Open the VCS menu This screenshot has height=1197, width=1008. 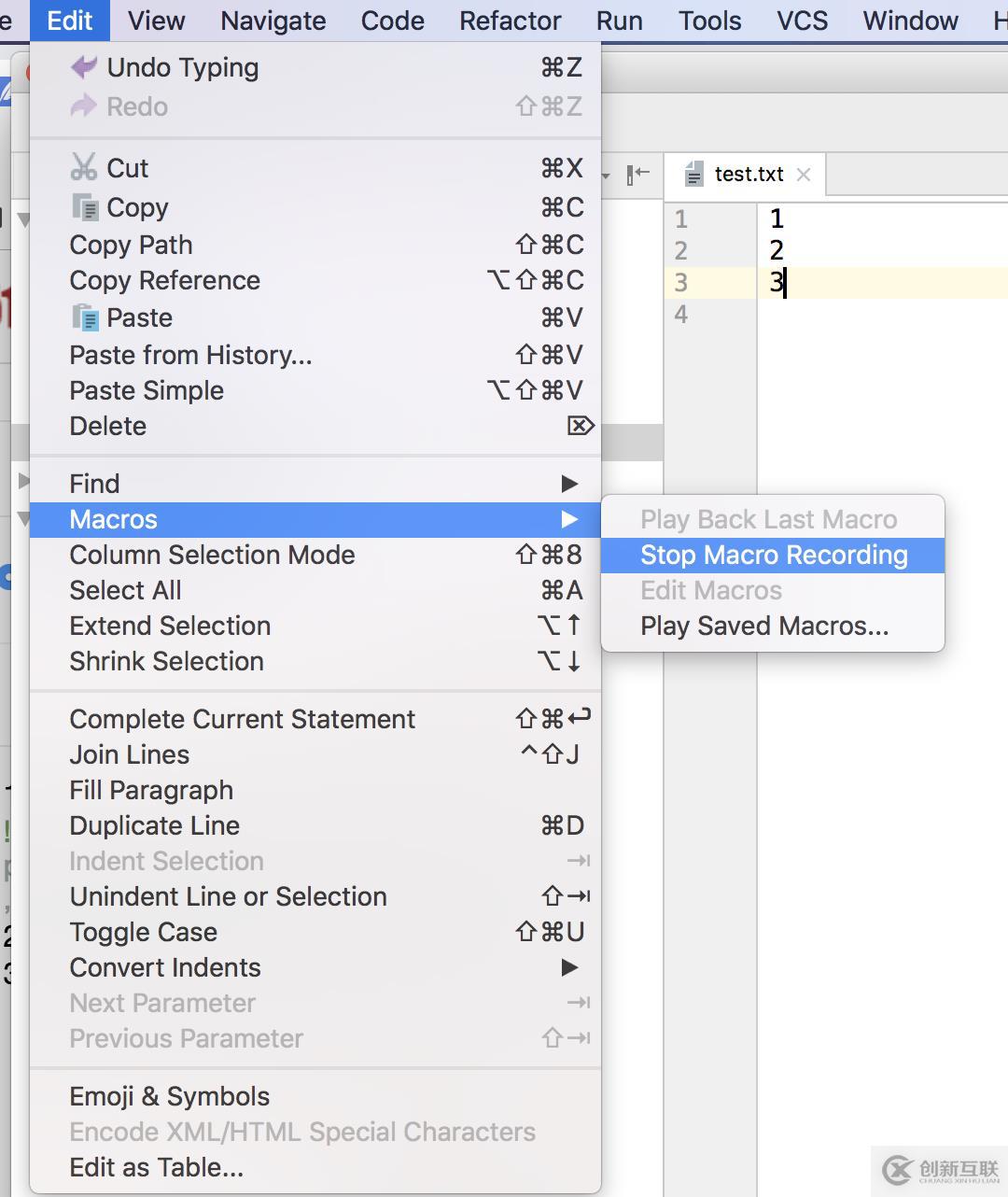[x=803, y=21]
